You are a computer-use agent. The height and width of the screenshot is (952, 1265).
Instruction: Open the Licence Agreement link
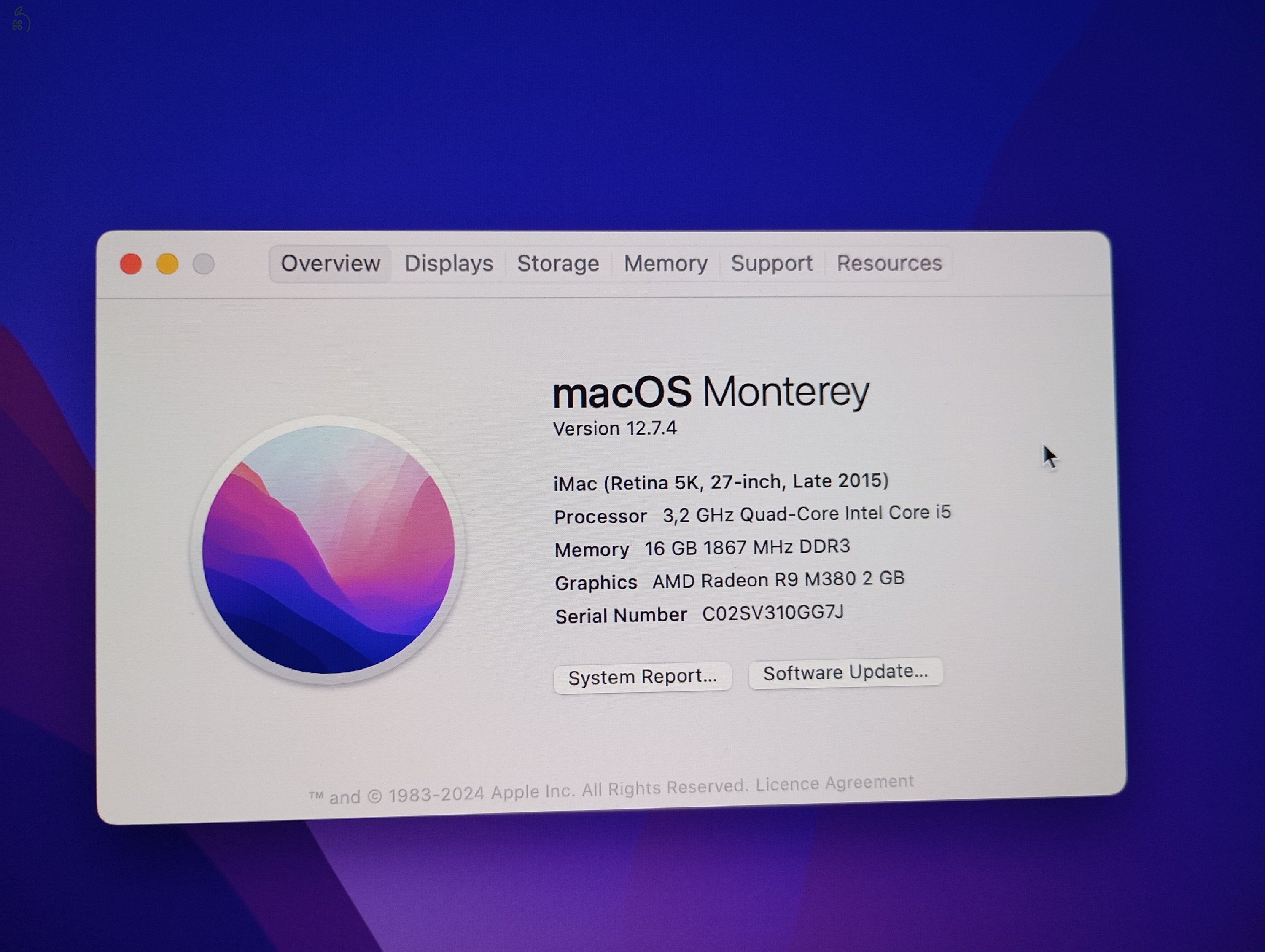834,783
